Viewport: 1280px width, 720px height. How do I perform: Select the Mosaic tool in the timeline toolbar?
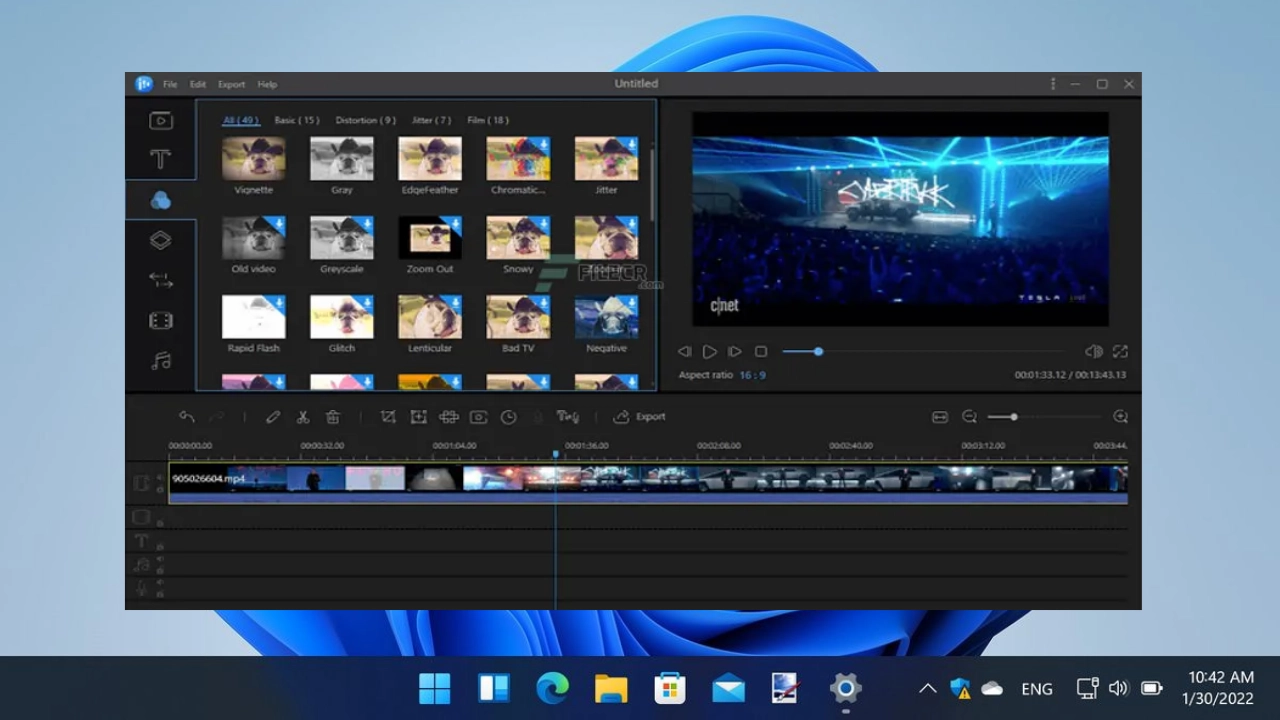tap(449, 417)
